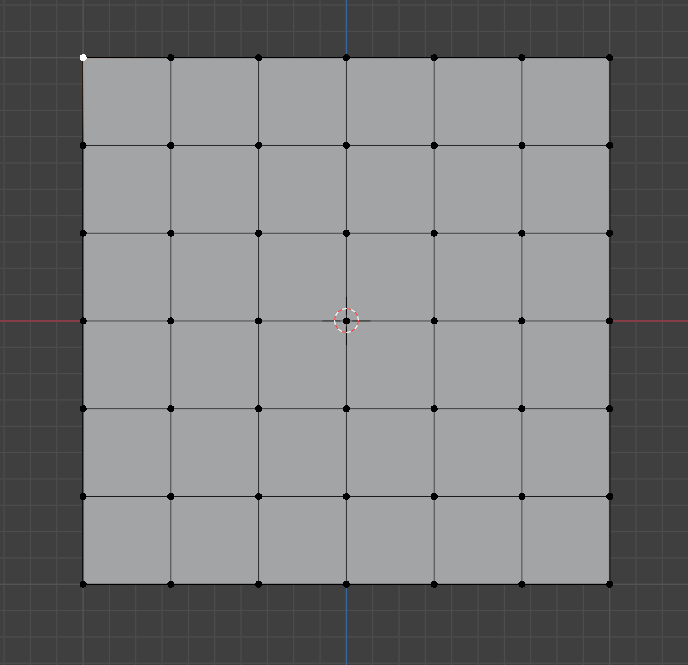Select left border vertex on the red axis

[83, 321]
